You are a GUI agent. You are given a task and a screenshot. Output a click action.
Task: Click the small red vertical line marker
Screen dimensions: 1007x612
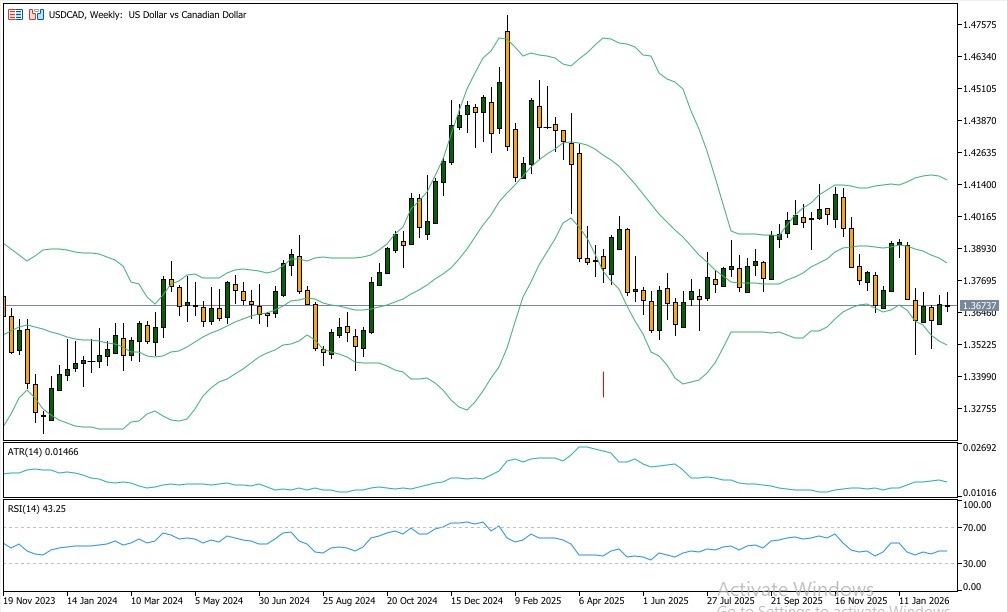pos(603,384)
